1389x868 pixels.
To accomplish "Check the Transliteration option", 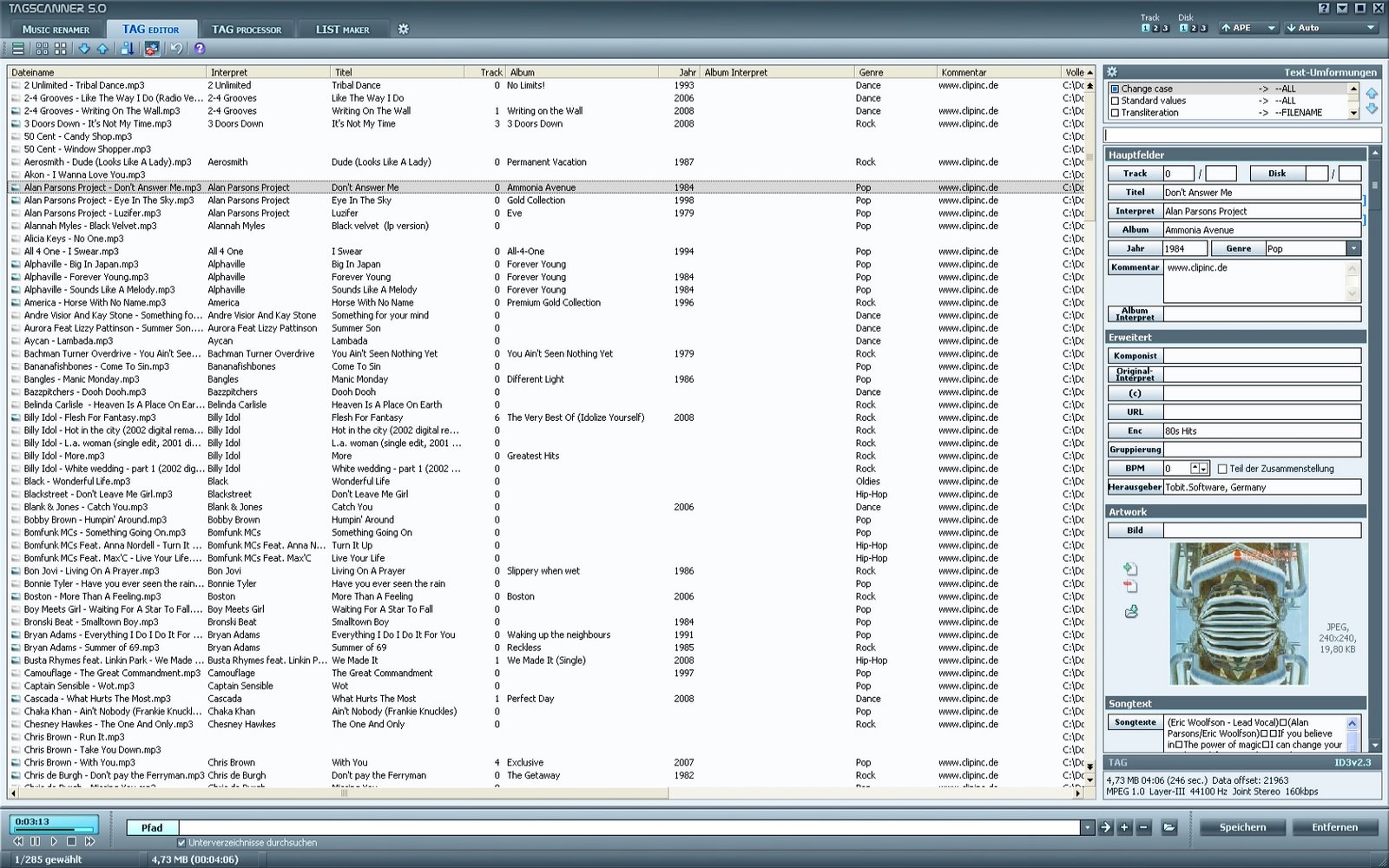I will tap(1116, 112).
